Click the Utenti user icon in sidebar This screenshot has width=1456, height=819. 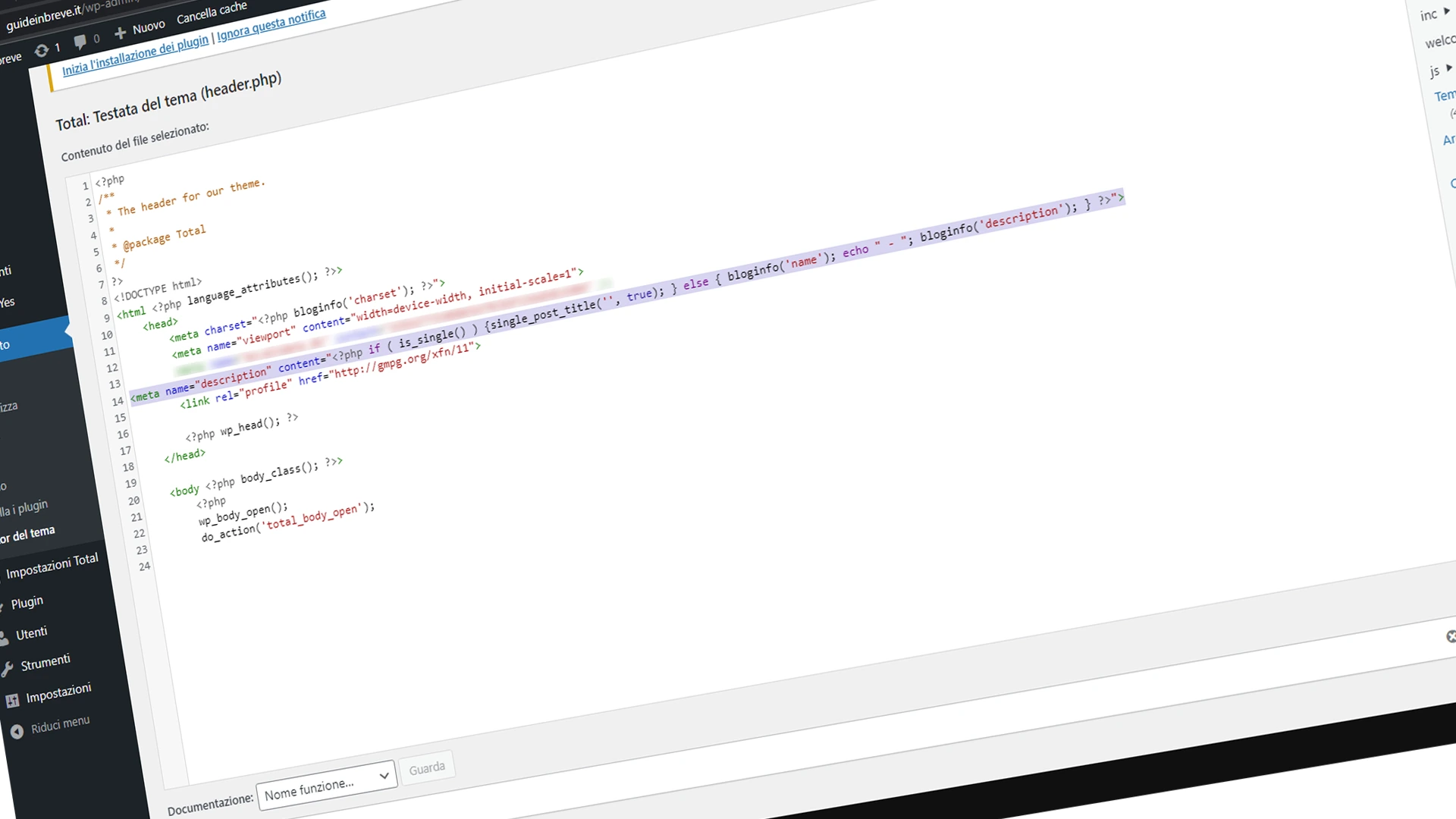click(5, 639)
